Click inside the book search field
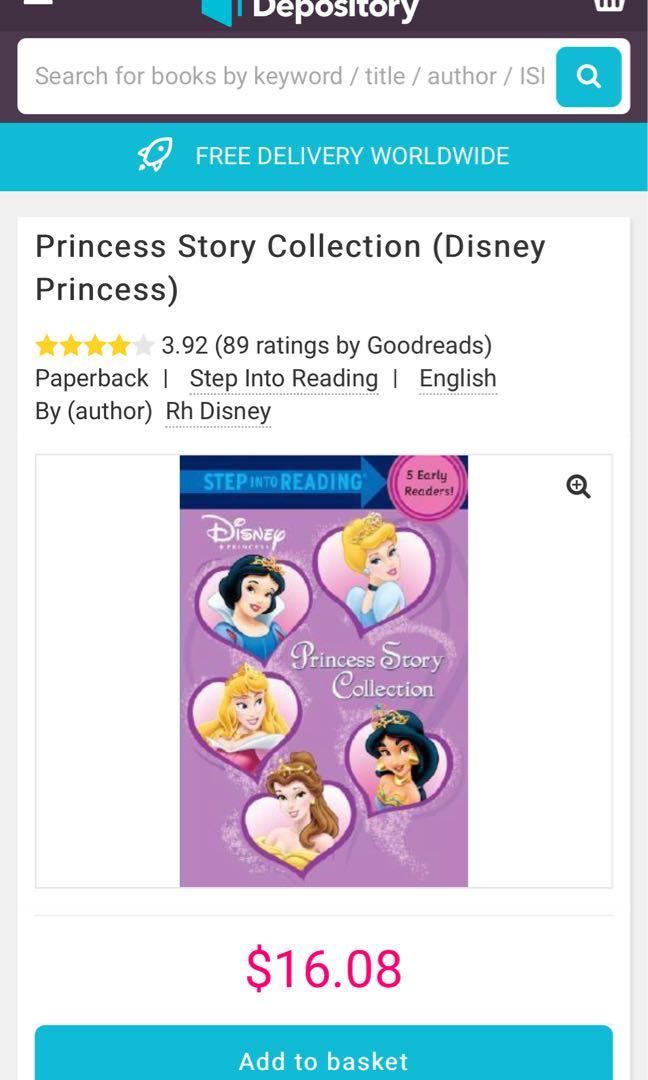The width and height of the screenshot is (648, 1080). coord(280,76)
